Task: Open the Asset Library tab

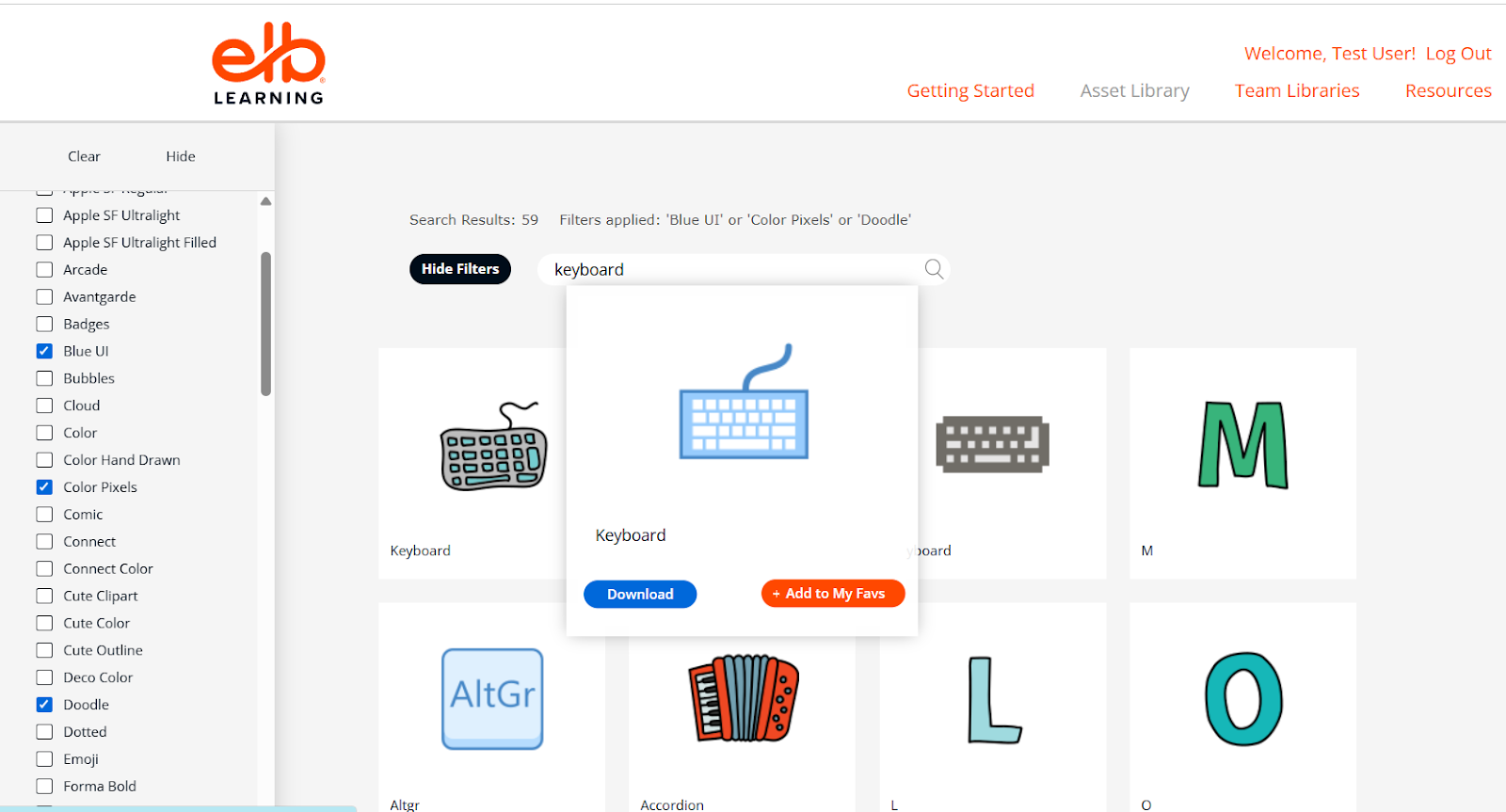Action: (x=1134, y=90)
